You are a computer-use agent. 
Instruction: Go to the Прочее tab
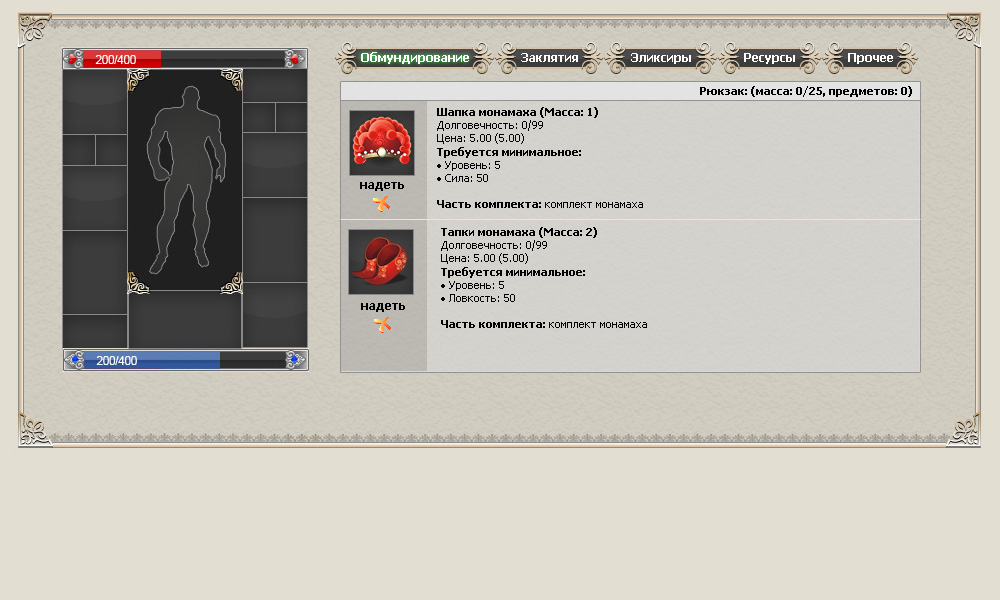(x=870, y=58)
